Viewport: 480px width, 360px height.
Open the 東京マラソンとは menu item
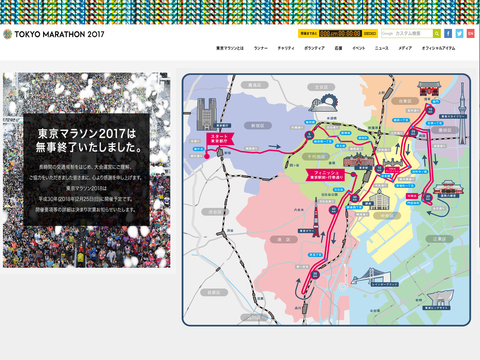230,48
